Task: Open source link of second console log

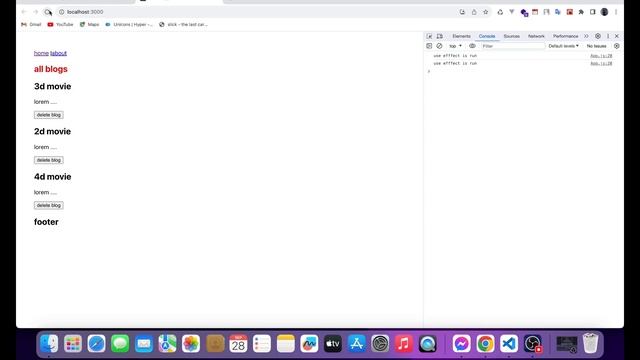Action: (x=601, y=63)
